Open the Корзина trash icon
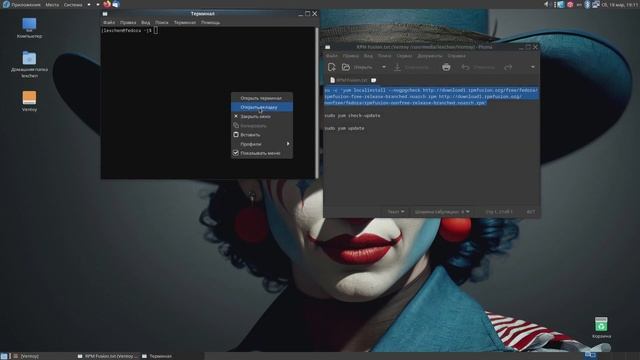The height and width of the screenshot is (360, 640). point(601,328)
